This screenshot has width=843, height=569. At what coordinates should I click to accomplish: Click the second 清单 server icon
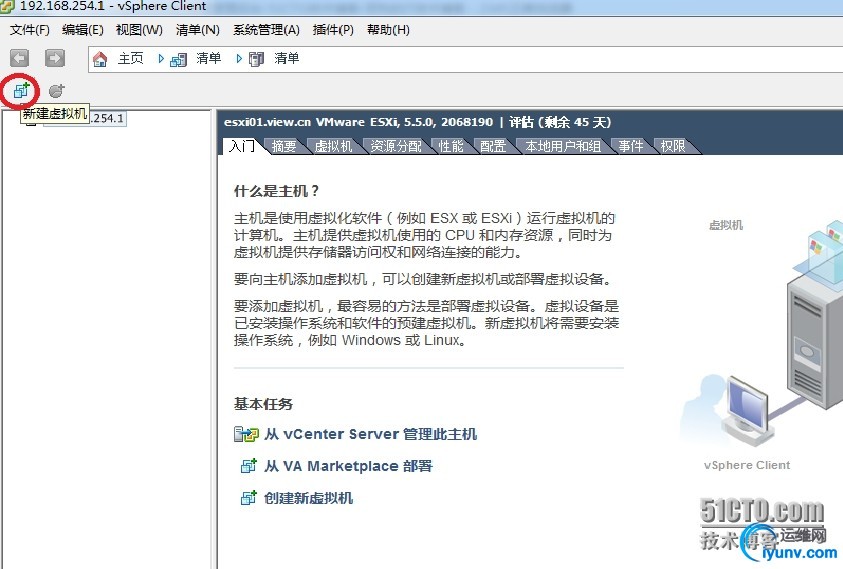click(256, 59)
